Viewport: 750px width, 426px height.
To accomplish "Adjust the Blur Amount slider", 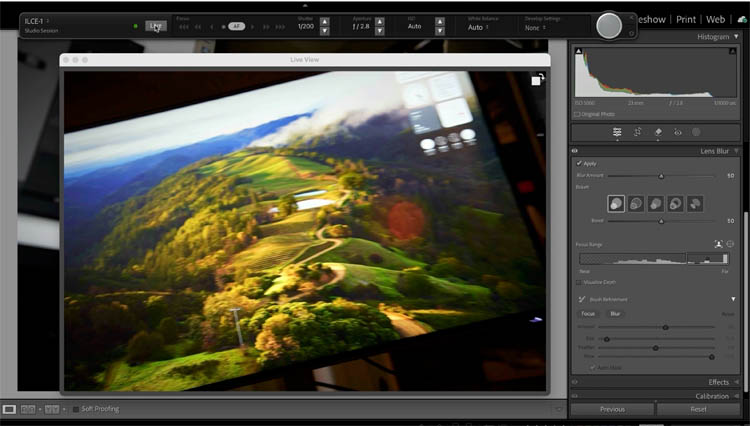I will (x=661, y=176).
